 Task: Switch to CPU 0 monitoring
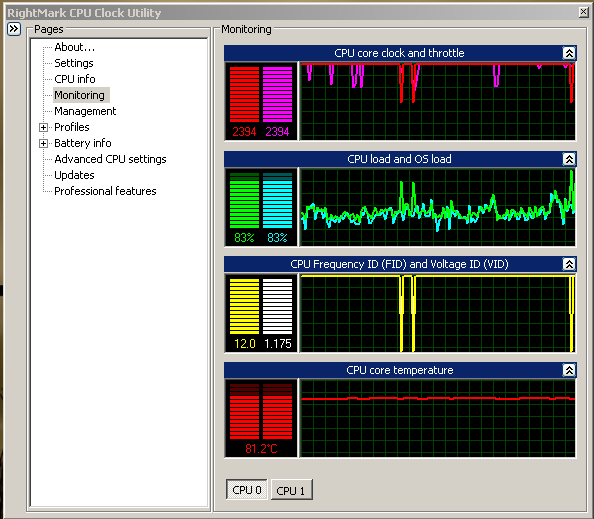point(247,490)
